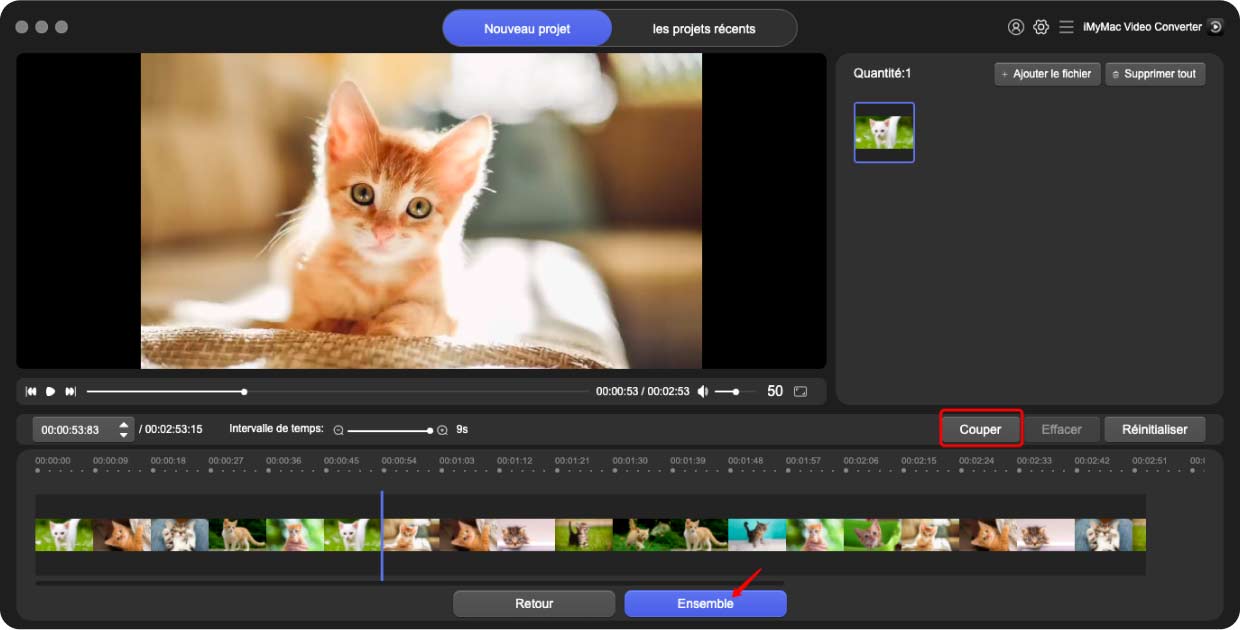
Task: Click the / 00:02:53:15 total duration text
Action: click(171, 430)
